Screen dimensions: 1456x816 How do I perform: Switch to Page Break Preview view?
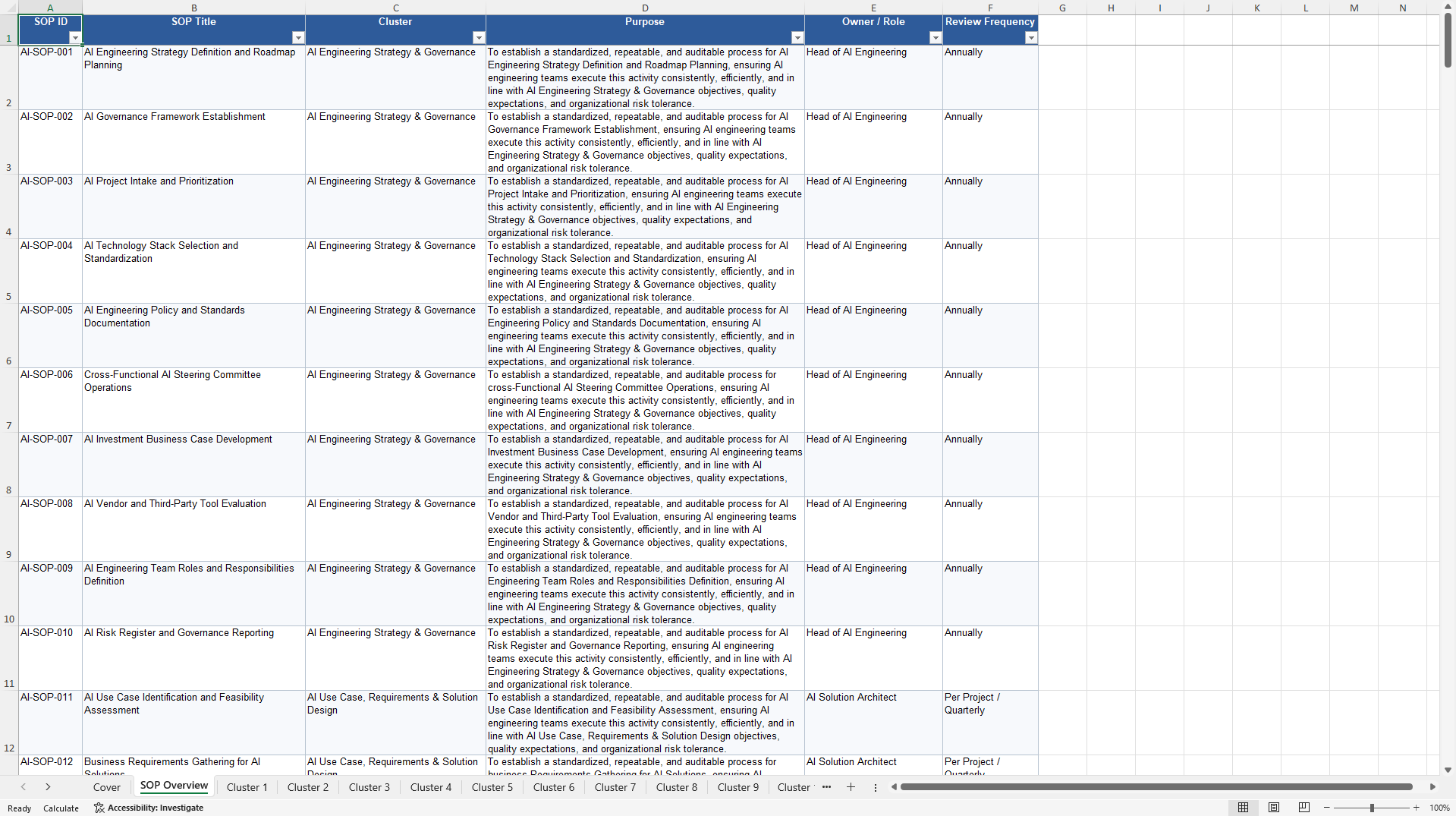[1304, 808]
